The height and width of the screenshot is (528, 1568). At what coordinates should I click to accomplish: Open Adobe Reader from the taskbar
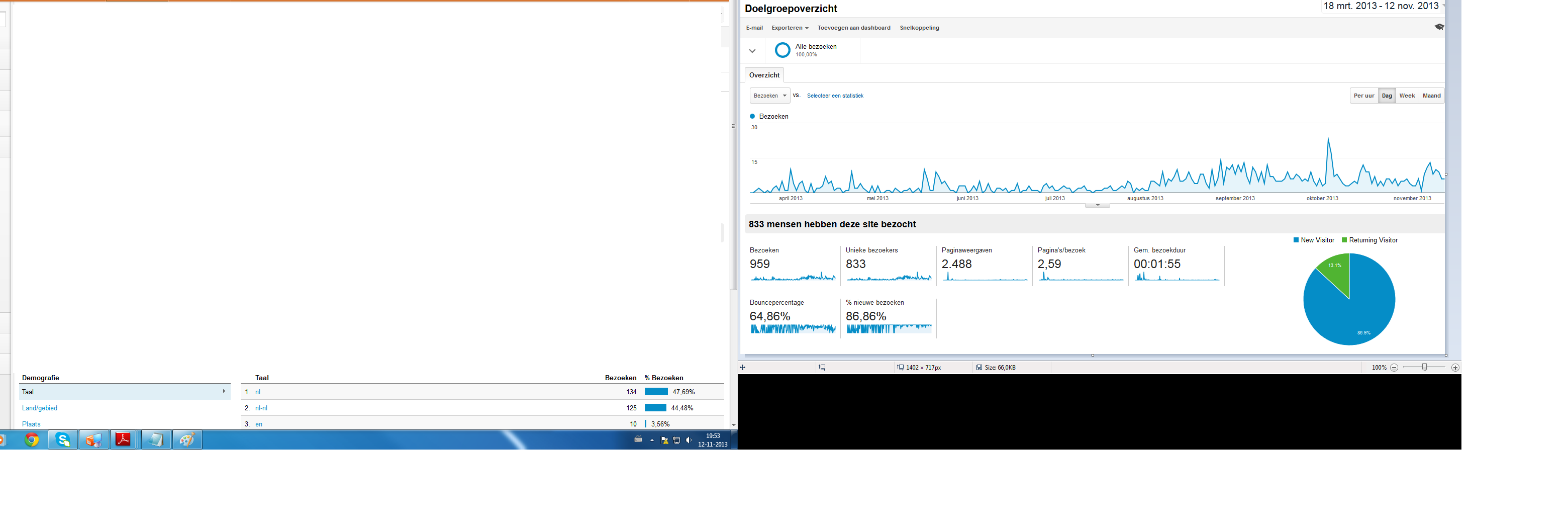[123, 439]
